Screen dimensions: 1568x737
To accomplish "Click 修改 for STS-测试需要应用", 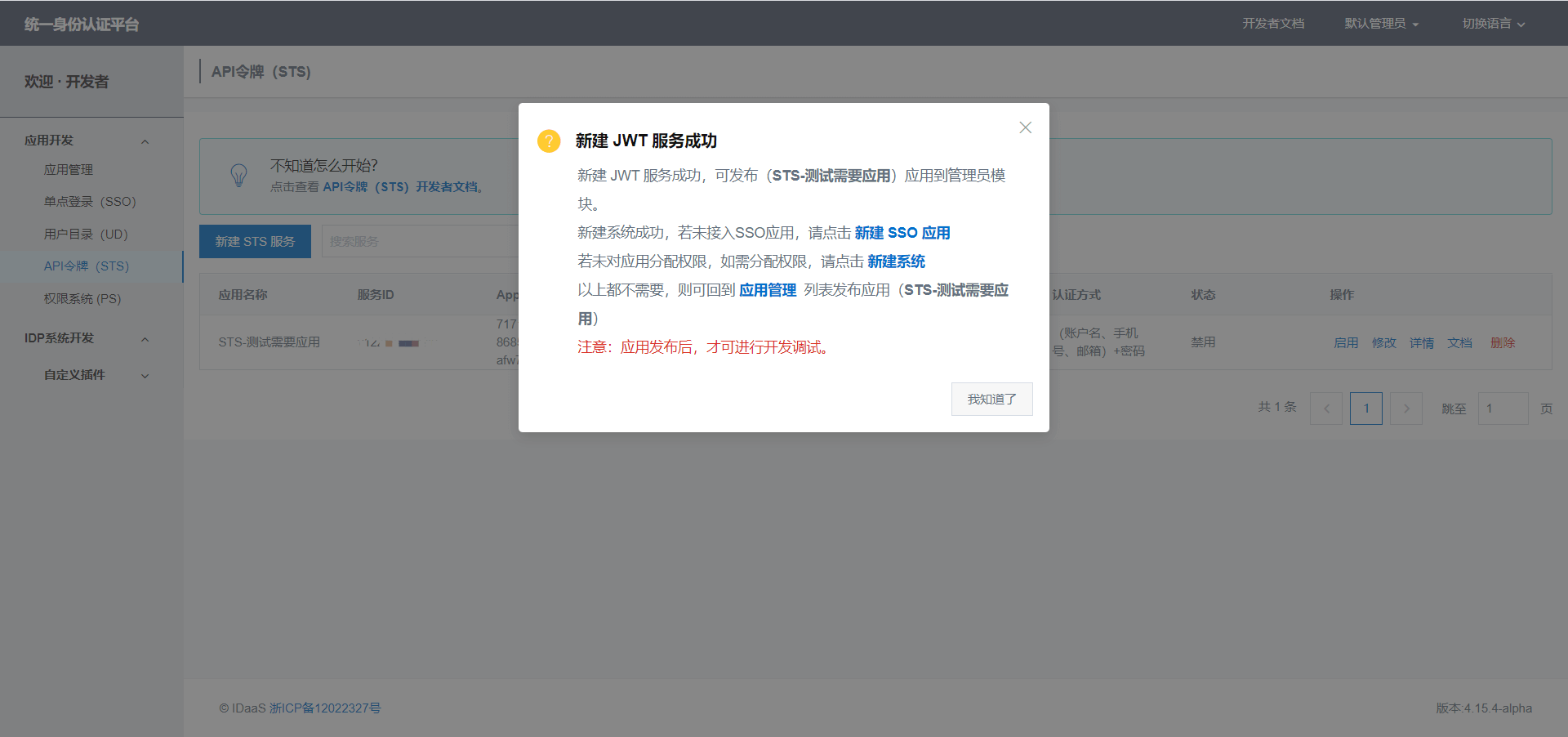I will (1383, 342).
